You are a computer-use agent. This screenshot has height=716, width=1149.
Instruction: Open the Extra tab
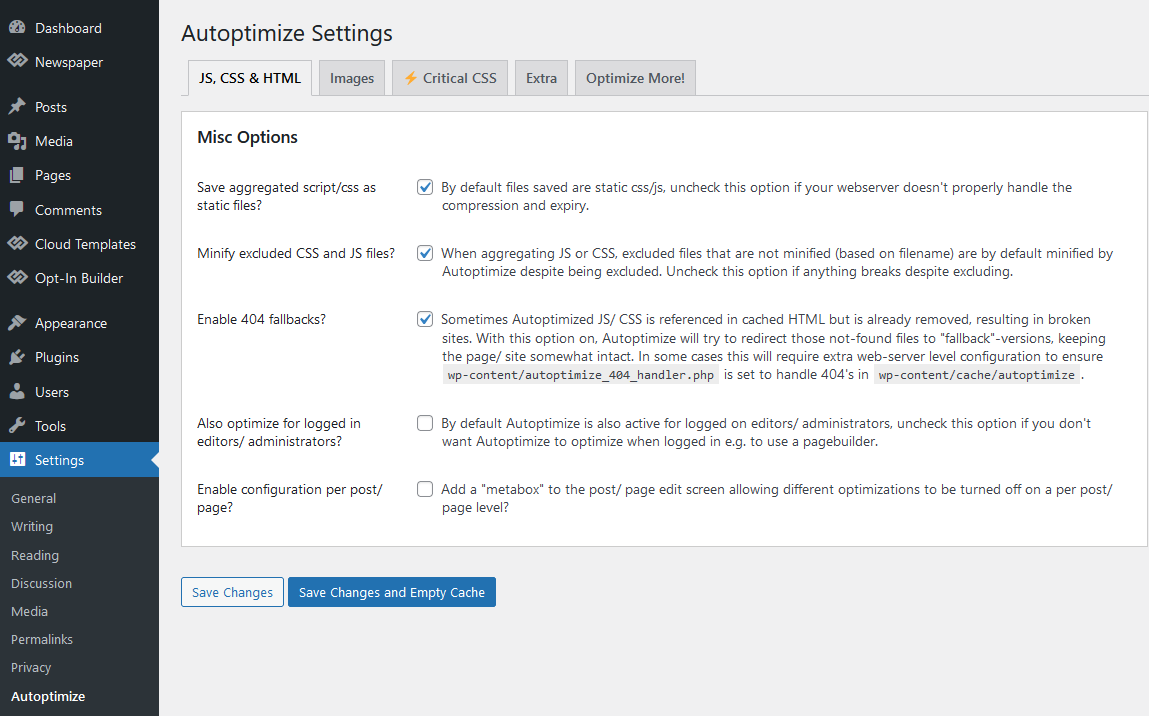542,78
